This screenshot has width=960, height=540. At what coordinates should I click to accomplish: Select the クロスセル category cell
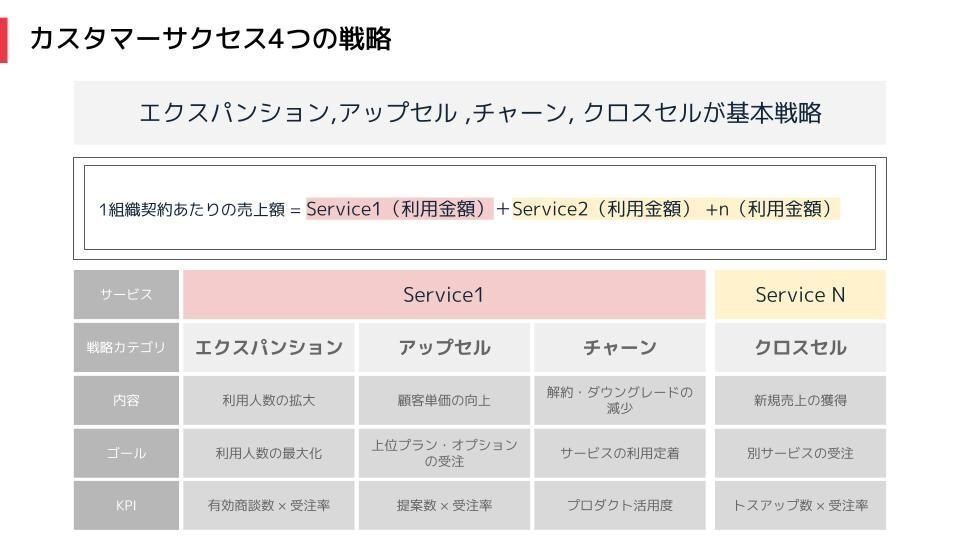pyautogui.click(x=800, y=347)
